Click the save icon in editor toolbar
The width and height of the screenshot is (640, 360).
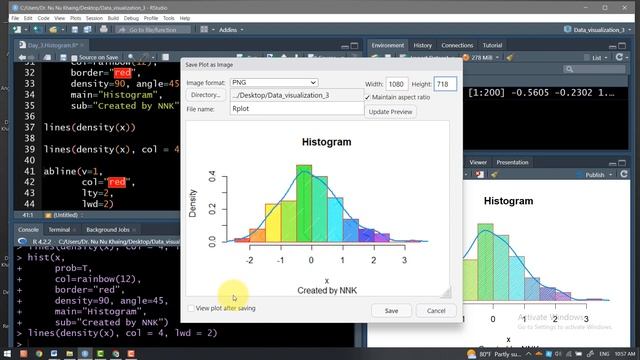[x=63, y=58]
